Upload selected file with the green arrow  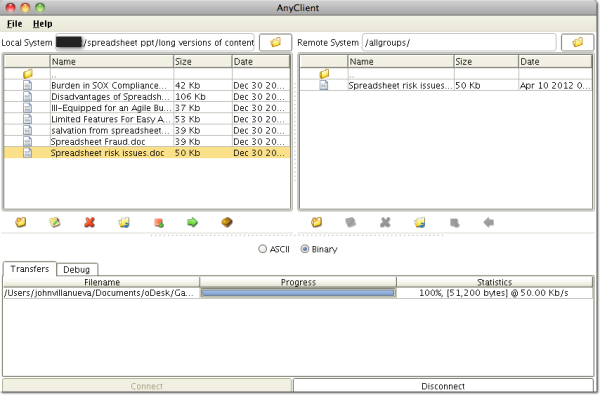(x=192, y=222)
